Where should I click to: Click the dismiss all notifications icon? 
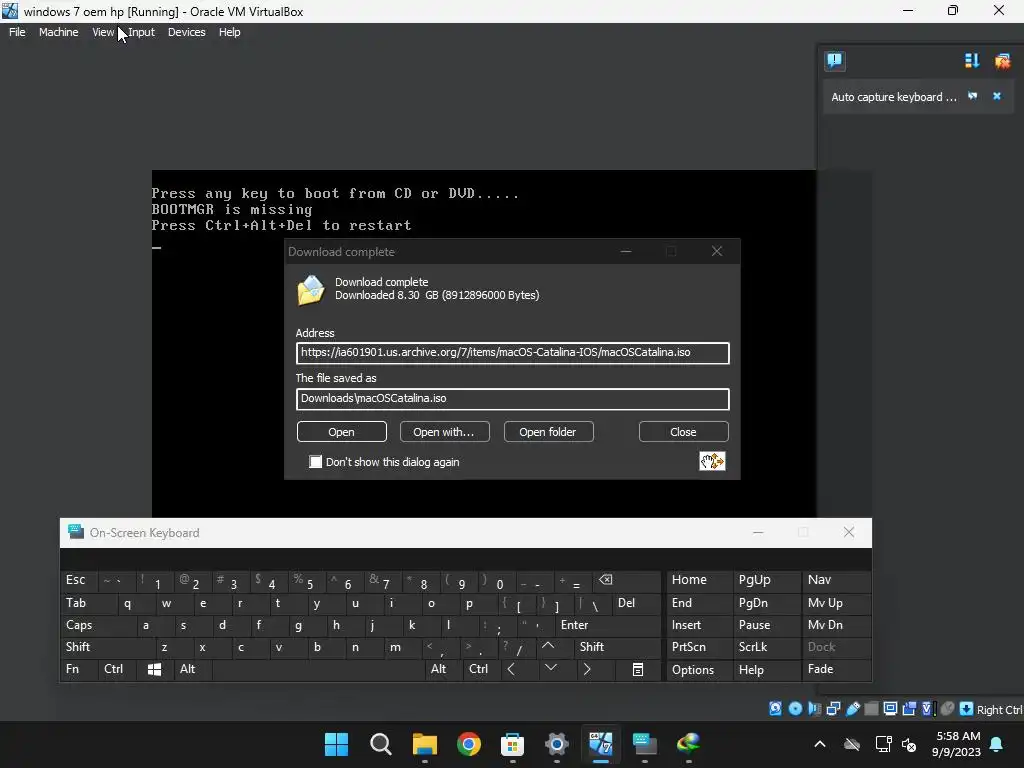pyautogui.click(x=1002, y=61)
